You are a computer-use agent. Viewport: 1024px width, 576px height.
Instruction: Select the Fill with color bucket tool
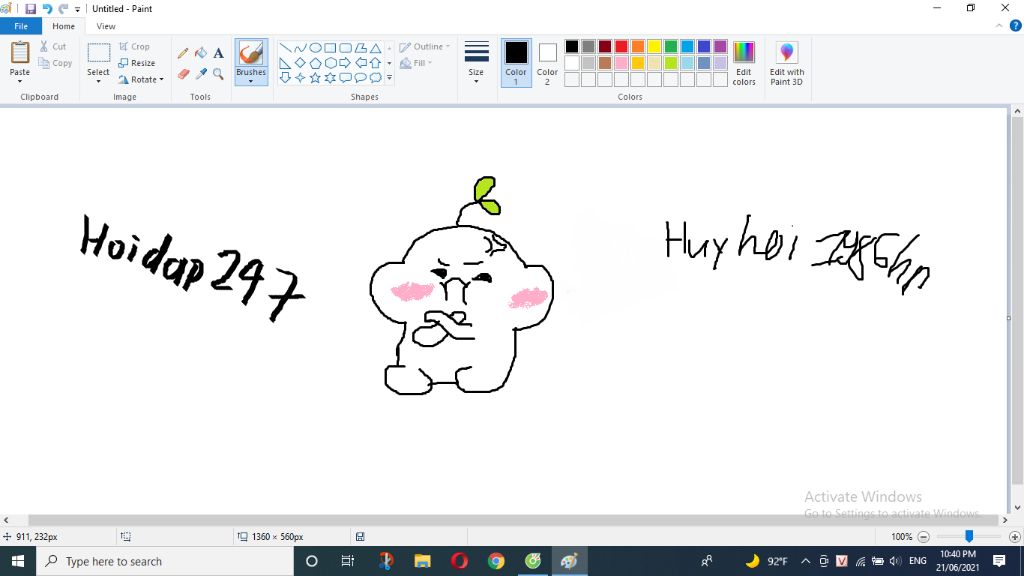pos(200,53)
